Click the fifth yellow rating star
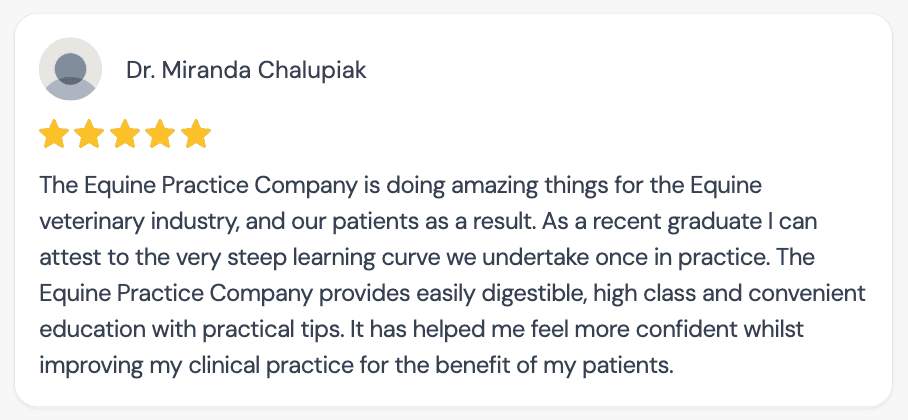Image resolution: width=908 pixels, height=420 pixels. [196, 134]
